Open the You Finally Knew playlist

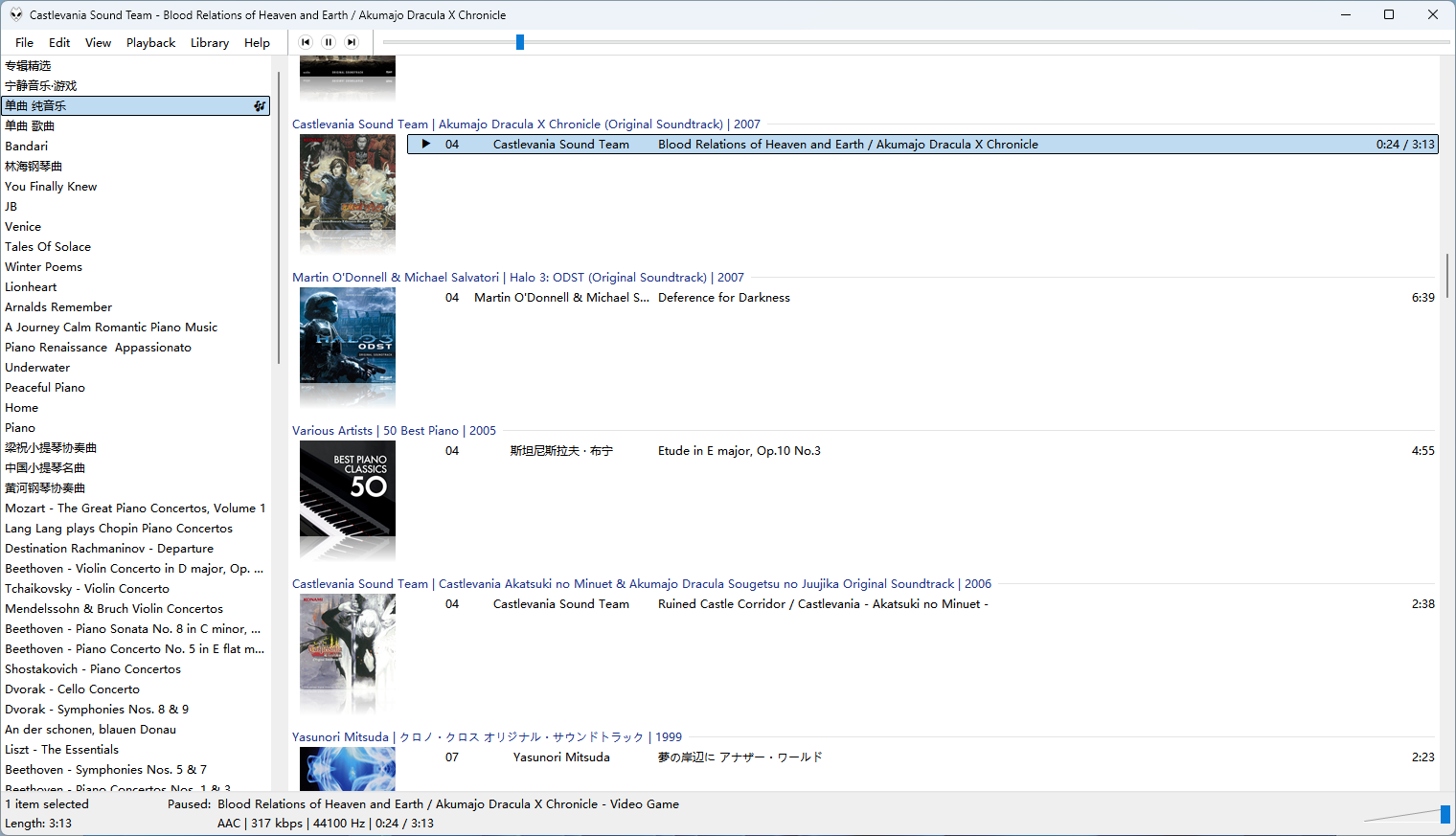pyautogui.click(x=135, y=187)
